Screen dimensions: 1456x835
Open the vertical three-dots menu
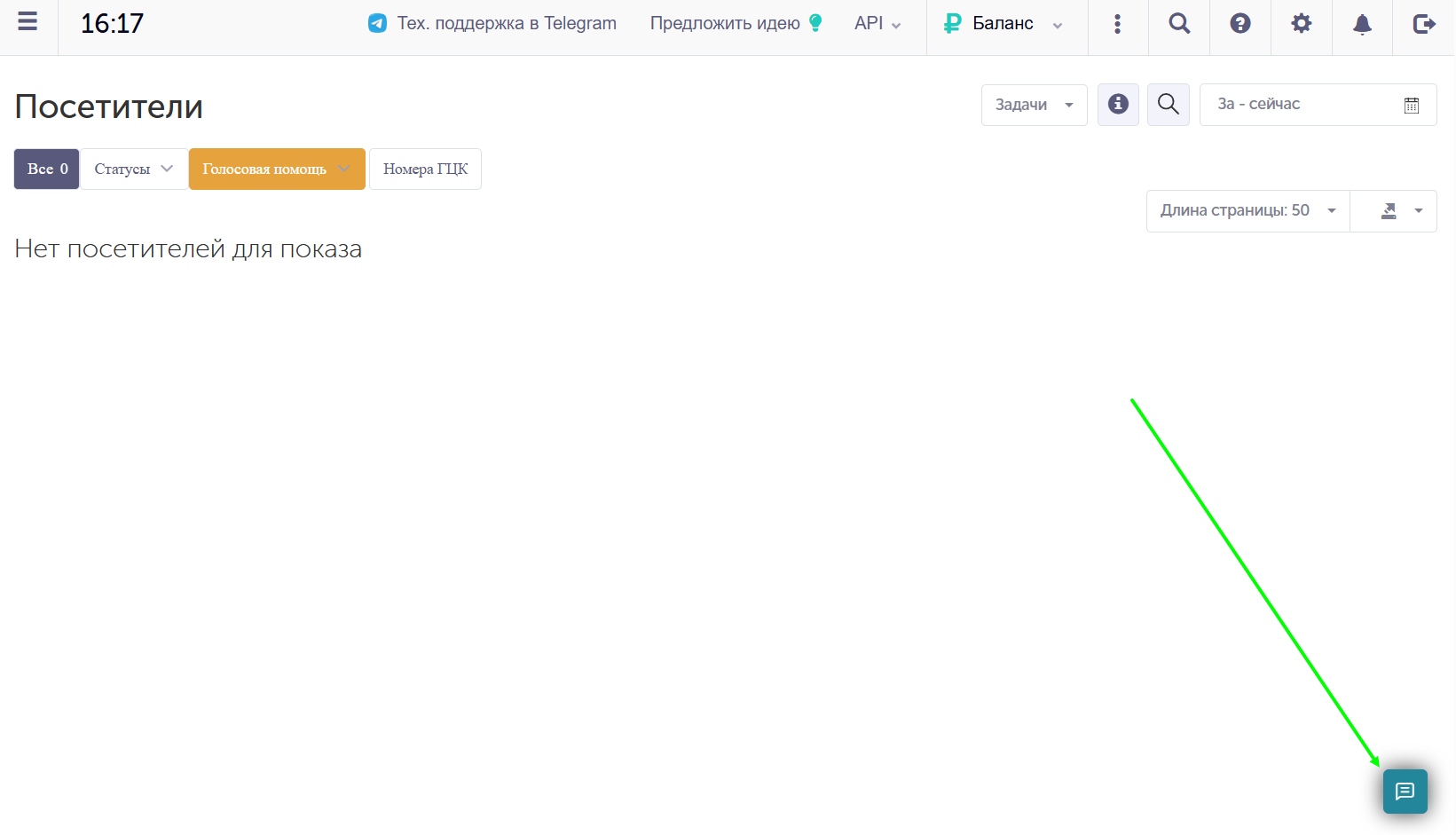point(1117,24)
